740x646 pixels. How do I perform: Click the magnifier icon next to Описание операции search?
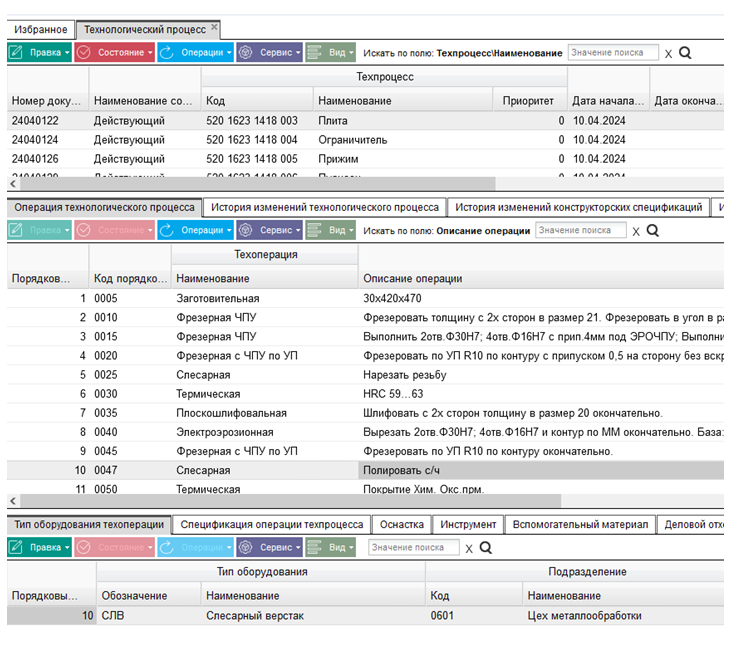[653, 231]
